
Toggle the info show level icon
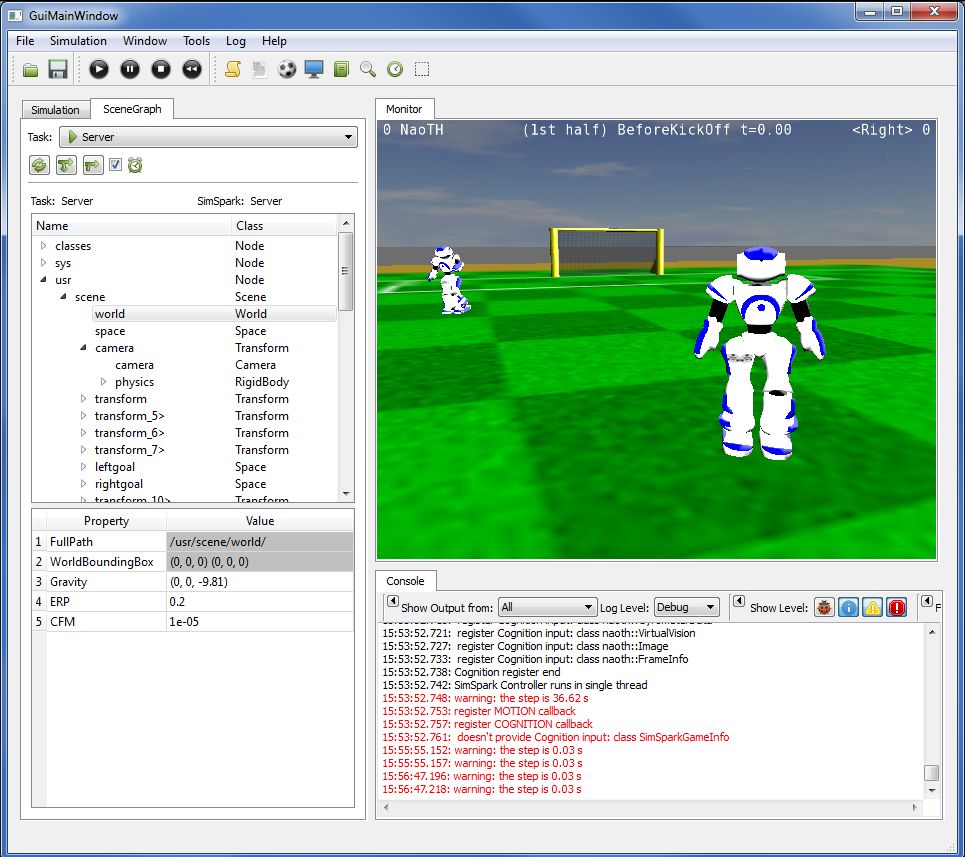[x=849, y=607]
